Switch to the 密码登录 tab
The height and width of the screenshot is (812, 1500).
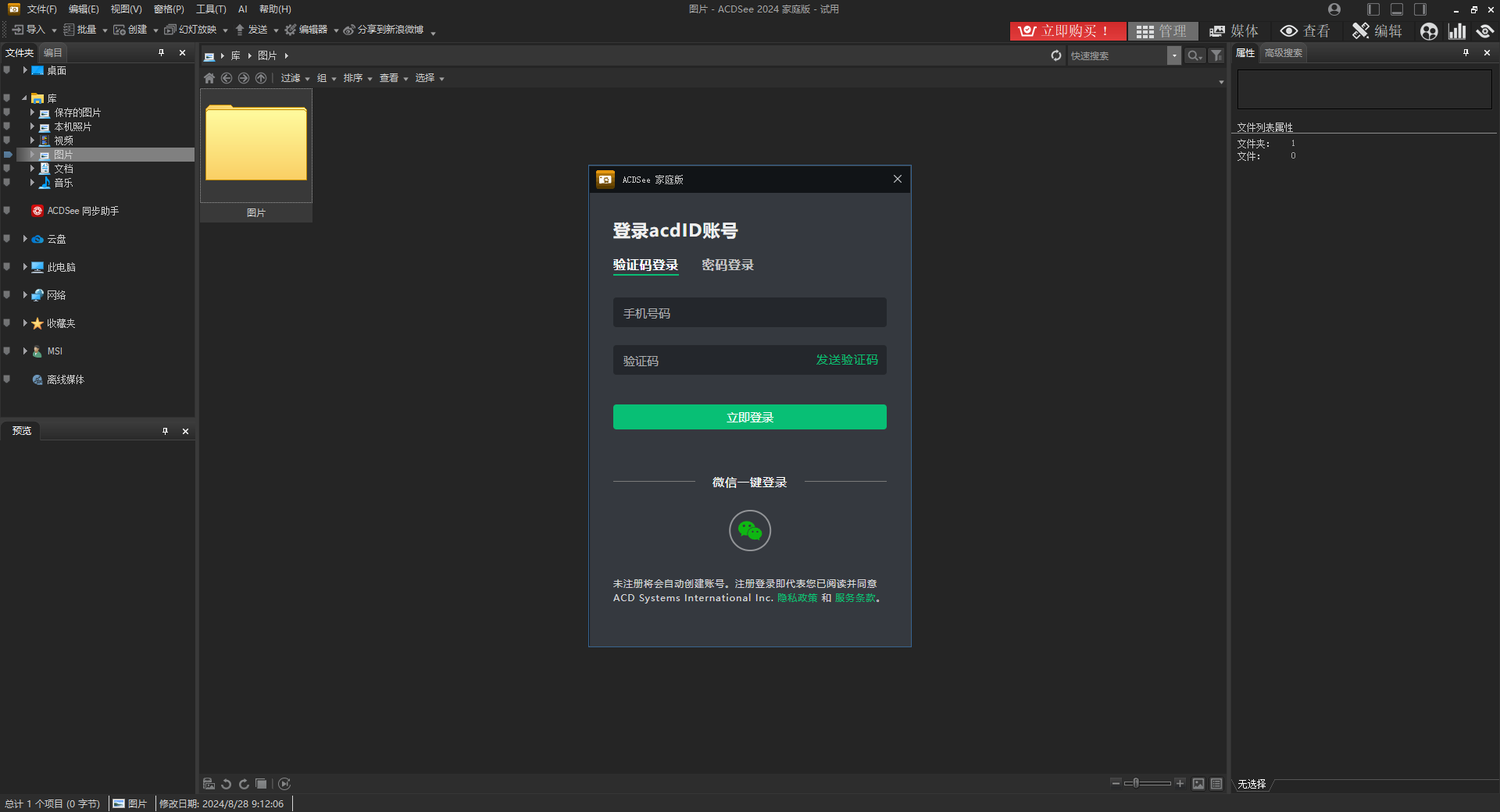pyautogui.click(x=727, y=265)
